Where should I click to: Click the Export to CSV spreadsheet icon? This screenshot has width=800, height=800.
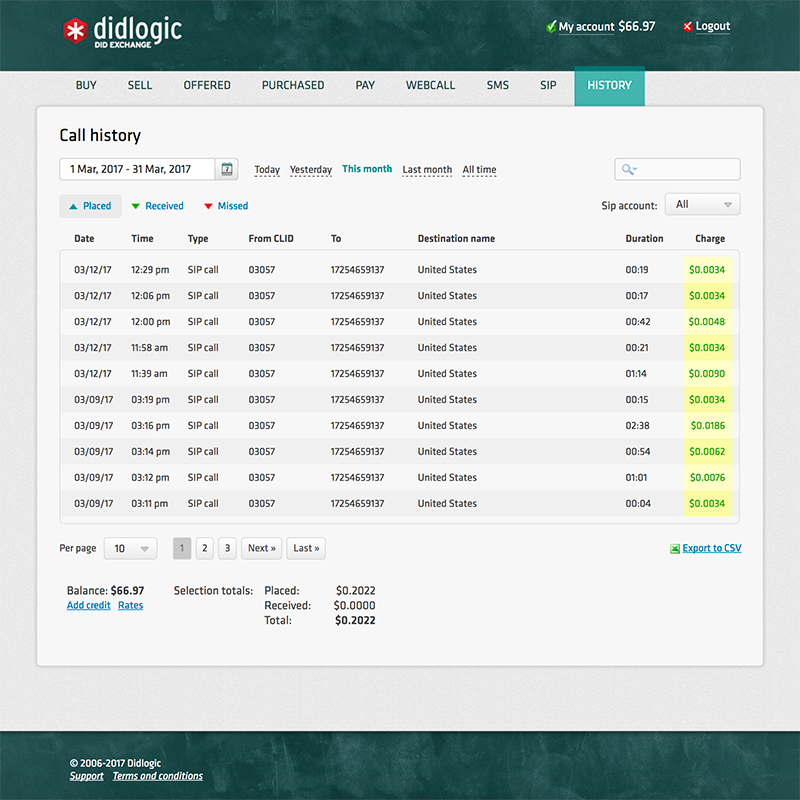point(674,548)
